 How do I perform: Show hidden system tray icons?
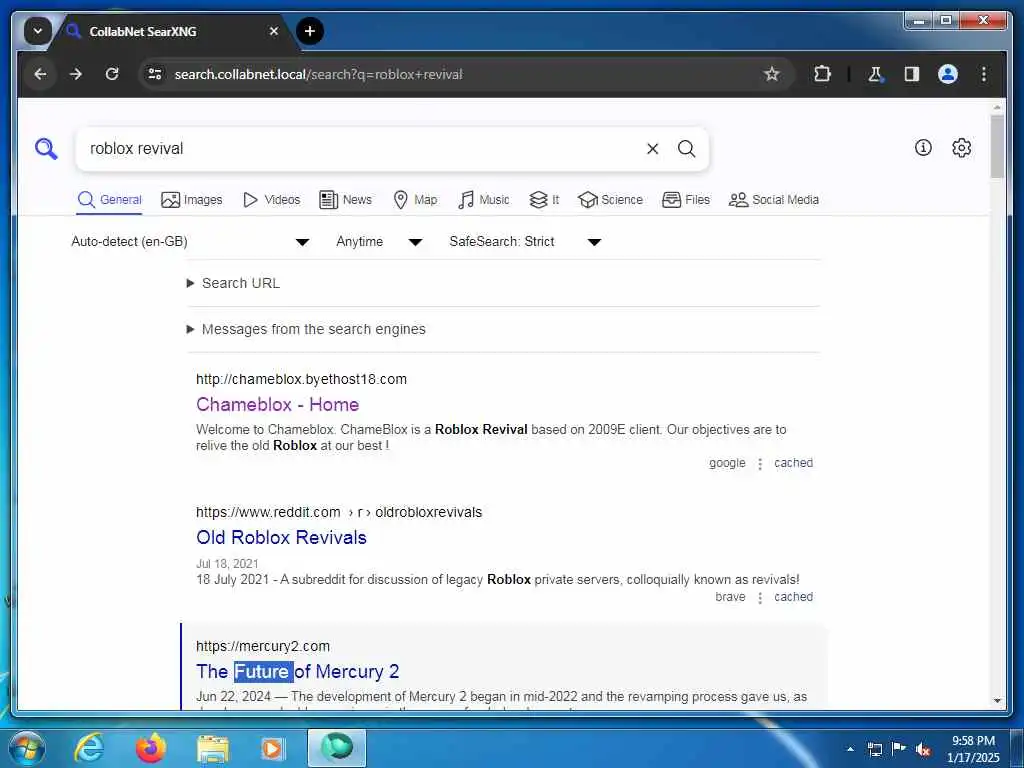coord(850,749)
